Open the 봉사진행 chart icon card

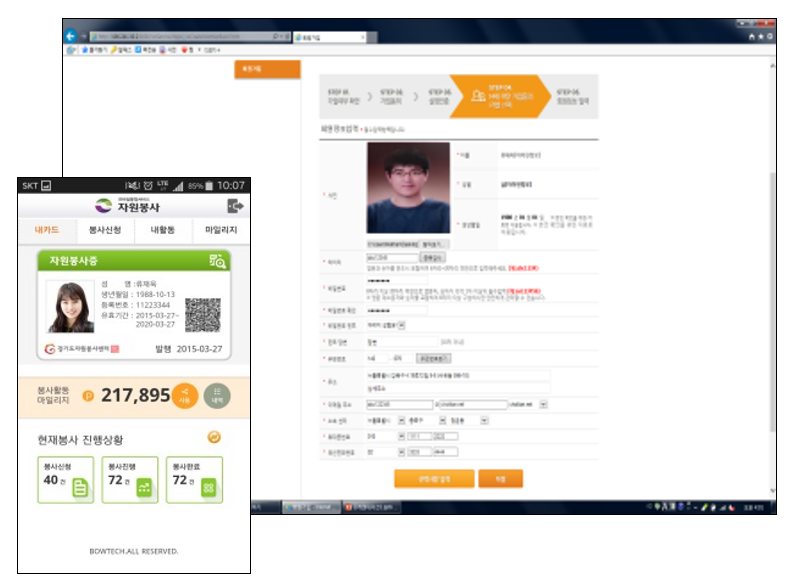(130, 480)
